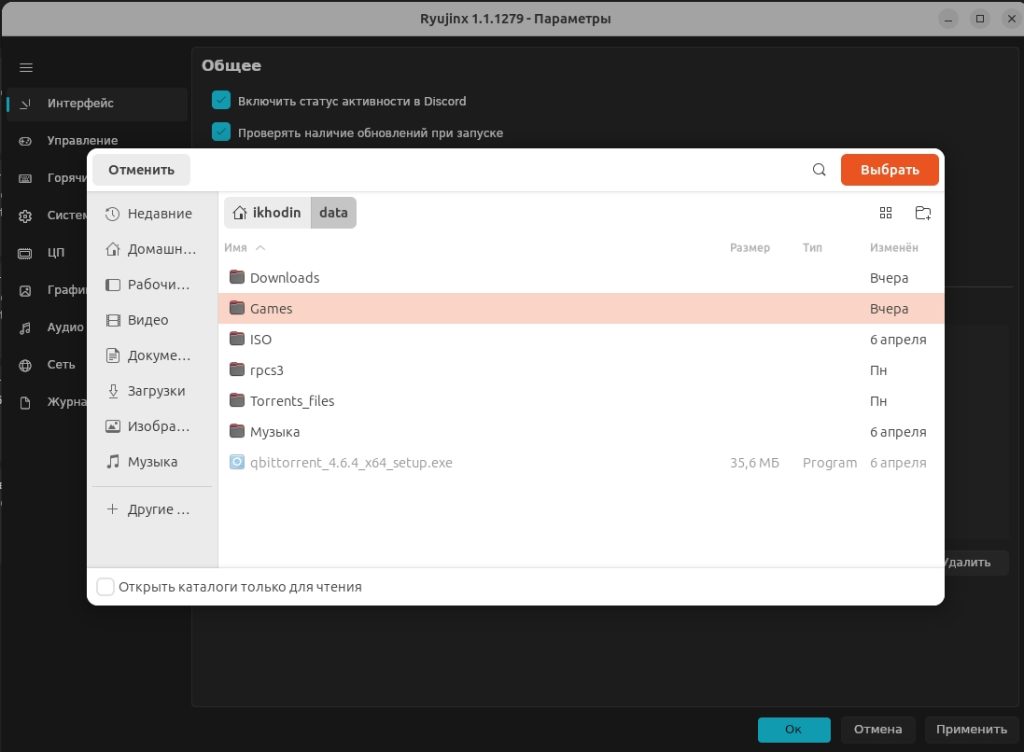Click the keyboard icon for hotkeys
The image size is (1024, 752).
25,178
